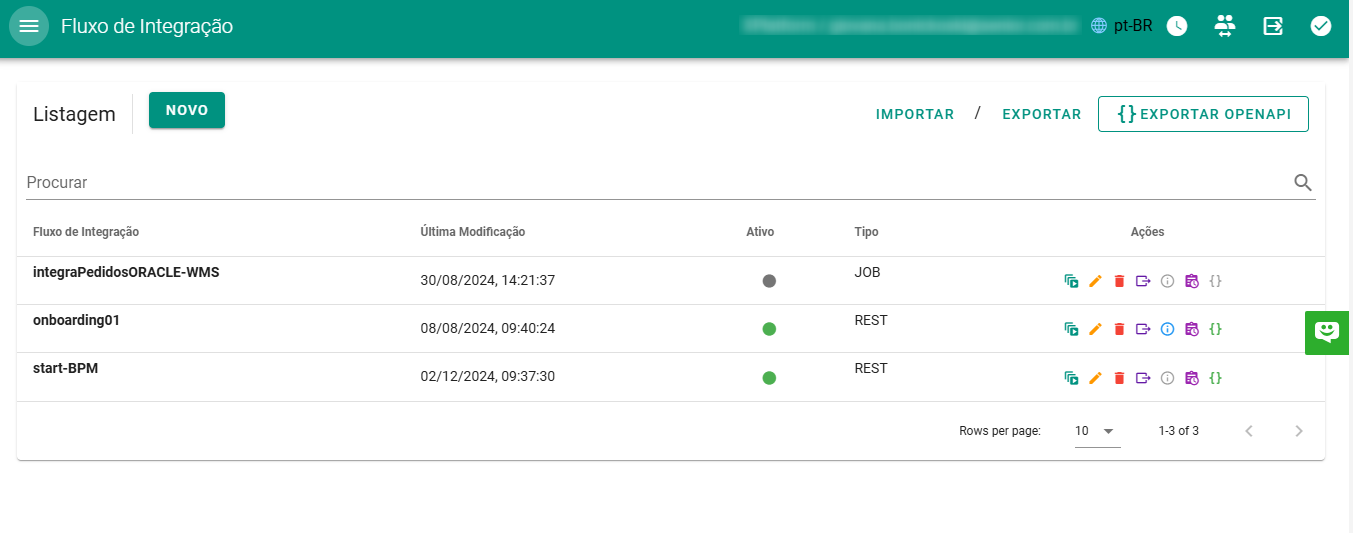Click the 1-3 of 3 pagination text
This screenshot has height=533, width=1353.
click(1179, 431)
